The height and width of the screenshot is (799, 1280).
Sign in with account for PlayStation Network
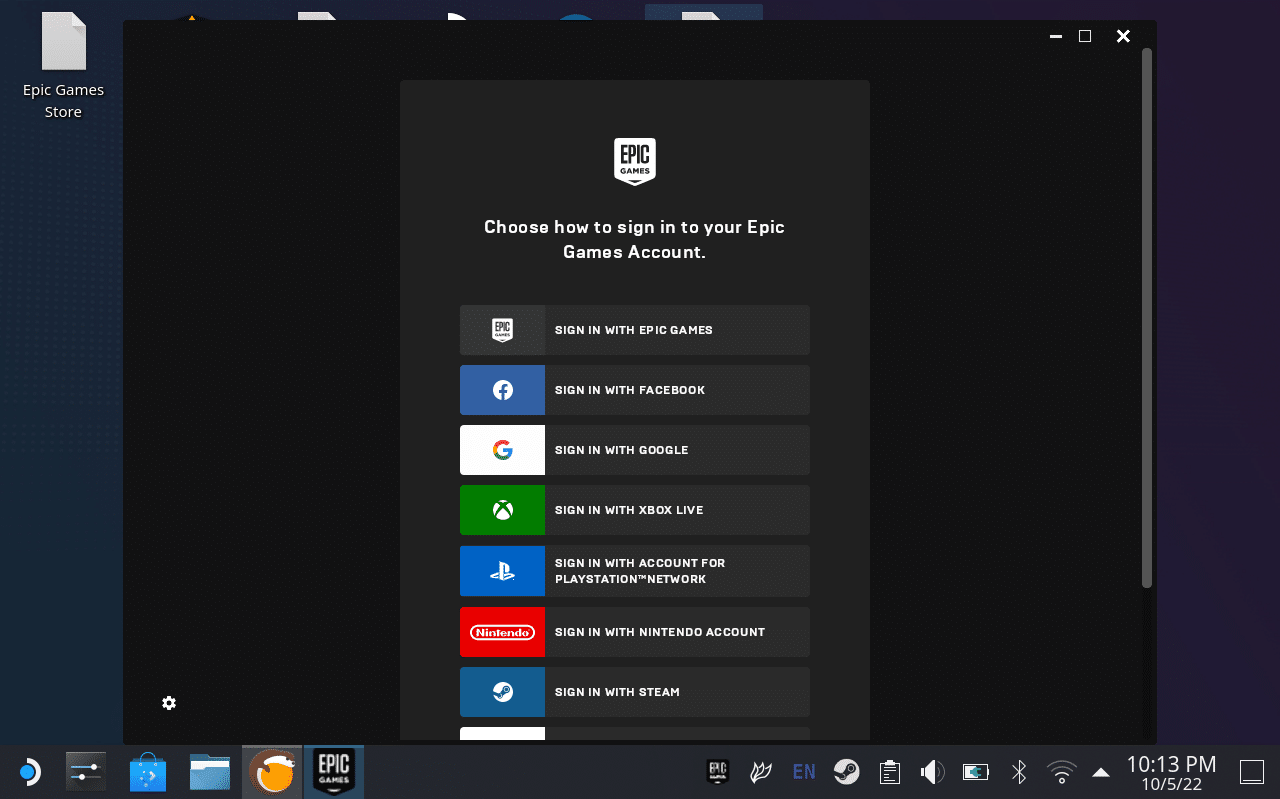coord(634,571)
